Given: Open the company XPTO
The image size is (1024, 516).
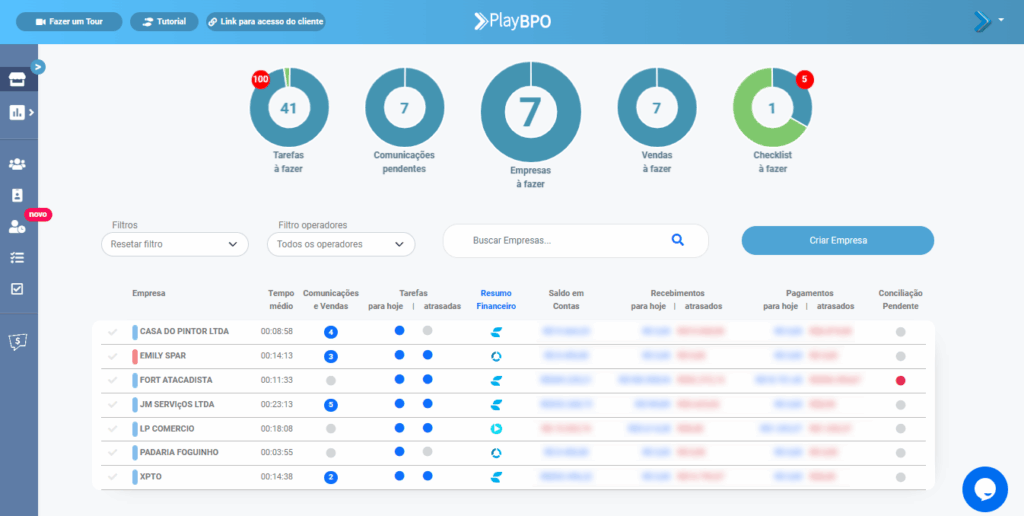Looking at the screenshot, I should click(151, 477).
